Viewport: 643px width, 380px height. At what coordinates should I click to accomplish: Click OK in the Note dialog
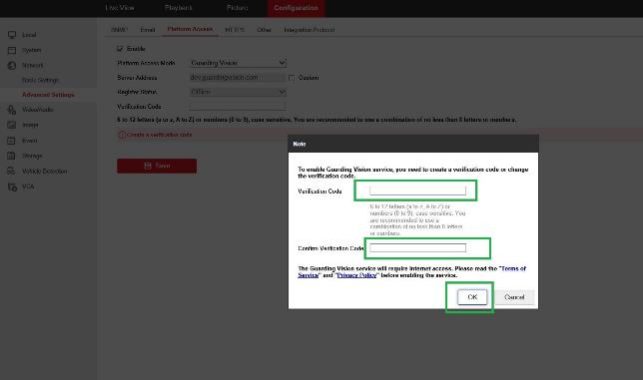click(x=472, y=297)
